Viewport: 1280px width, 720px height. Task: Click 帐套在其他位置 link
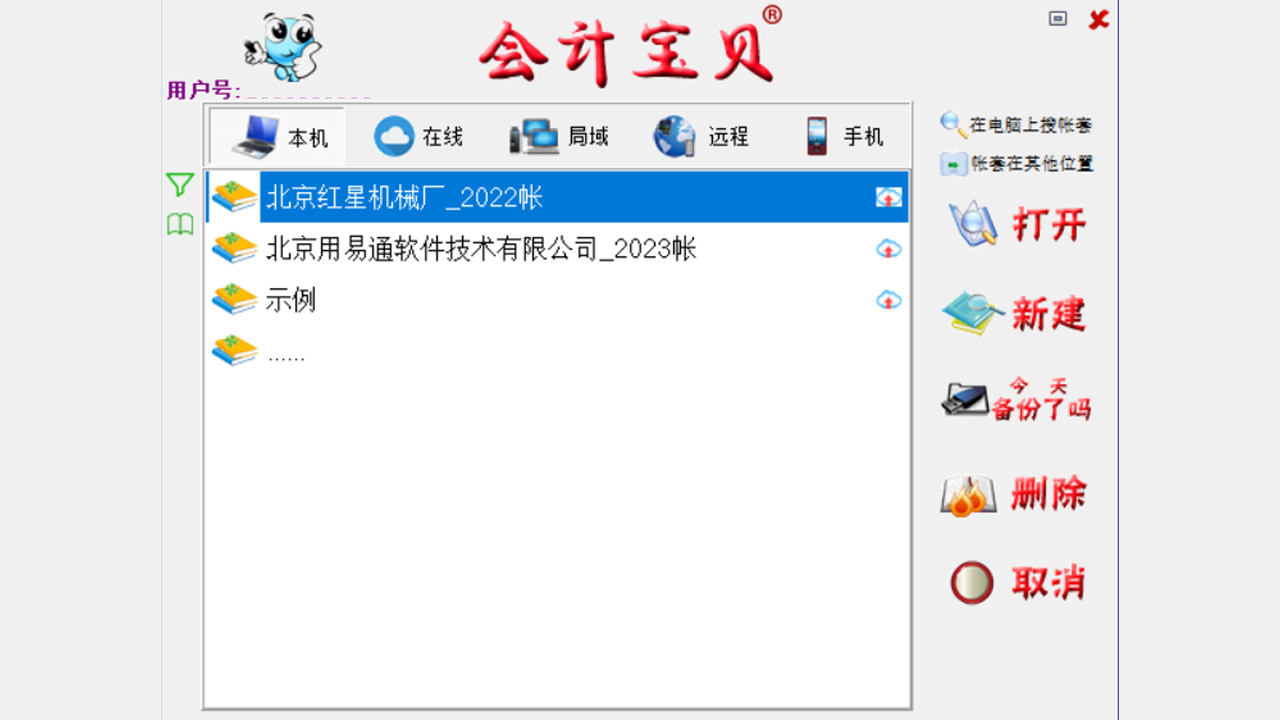click(1017, 163)
